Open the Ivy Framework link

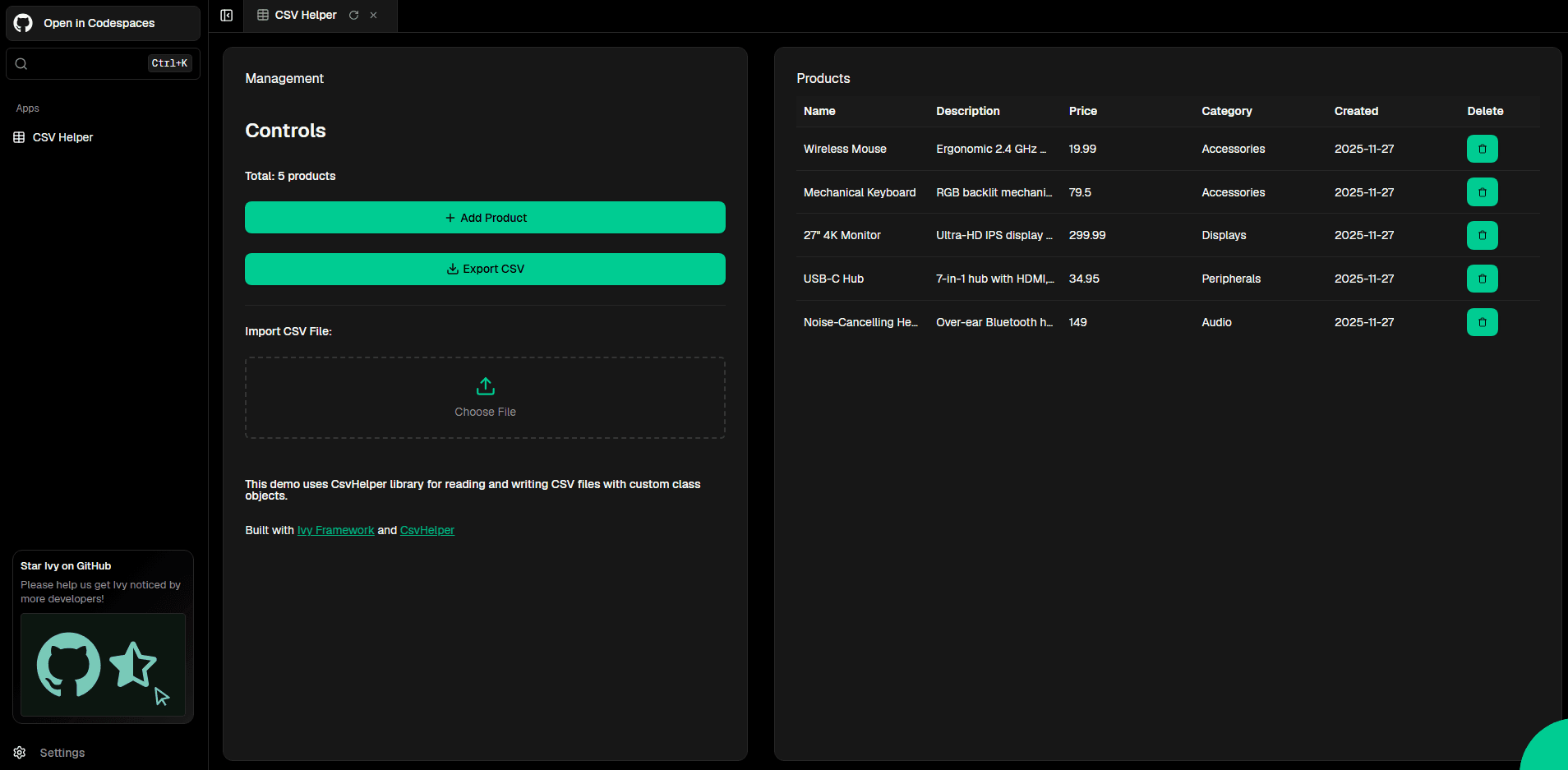[x=335, y=531]
